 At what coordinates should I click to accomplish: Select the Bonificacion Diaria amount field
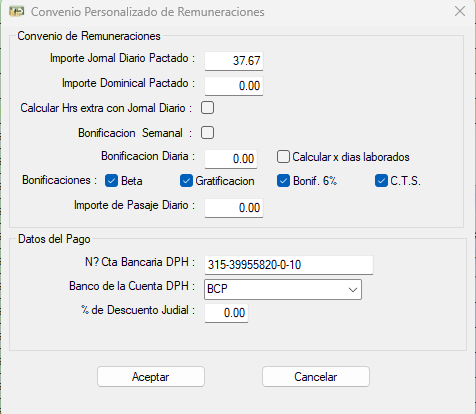[x=231, y=159]
